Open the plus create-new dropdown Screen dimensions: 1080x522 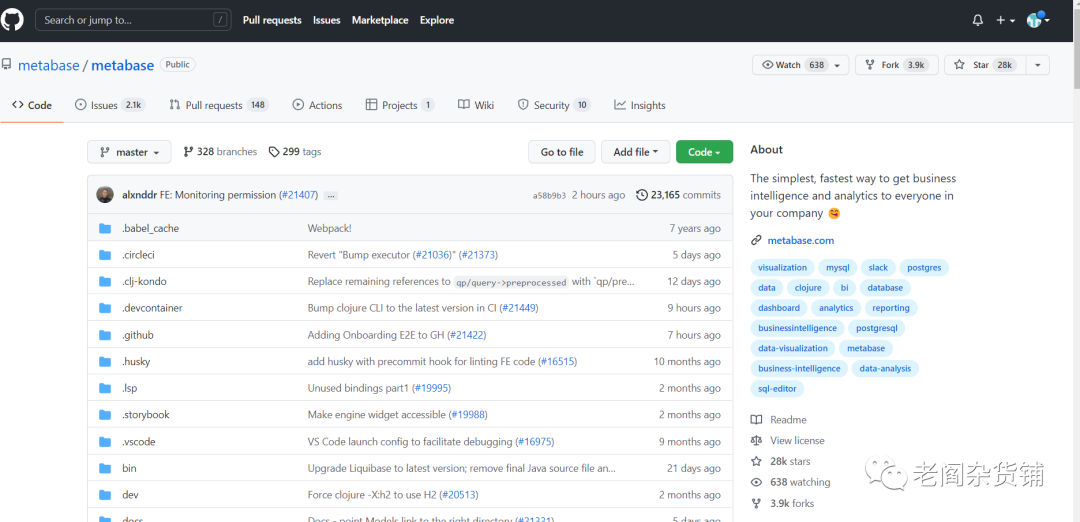coord(1005,21)
